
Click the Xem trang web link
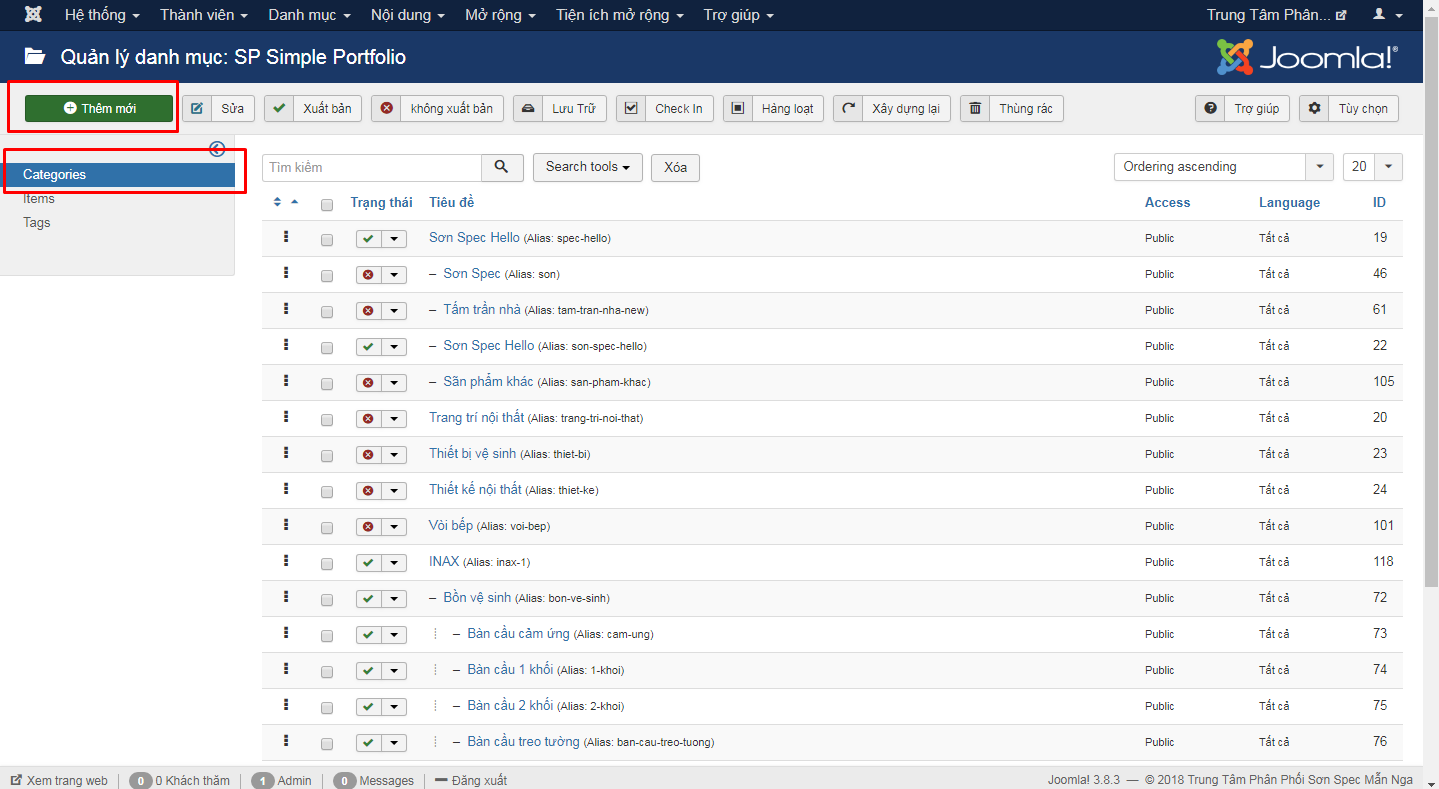(x=59, y=780)
